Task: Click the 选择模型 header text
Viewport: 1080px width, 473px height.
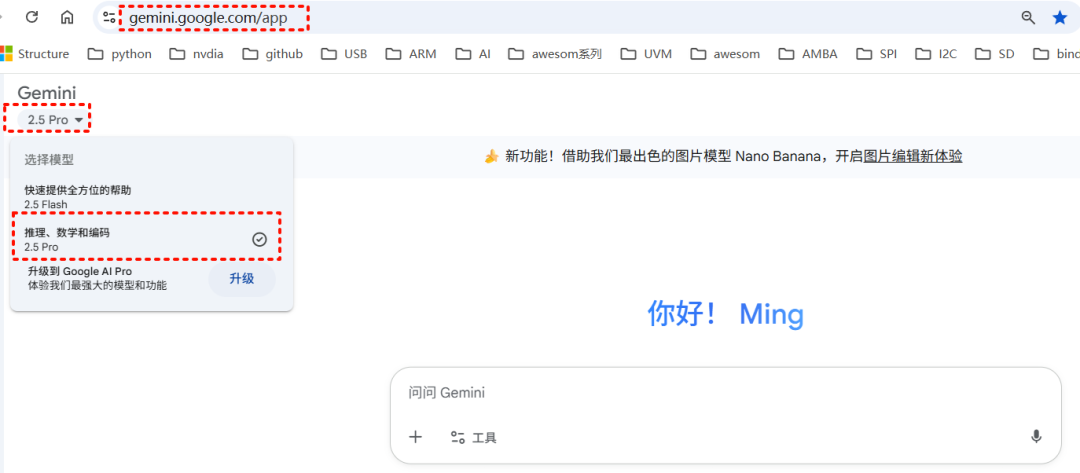Action: 50,160
